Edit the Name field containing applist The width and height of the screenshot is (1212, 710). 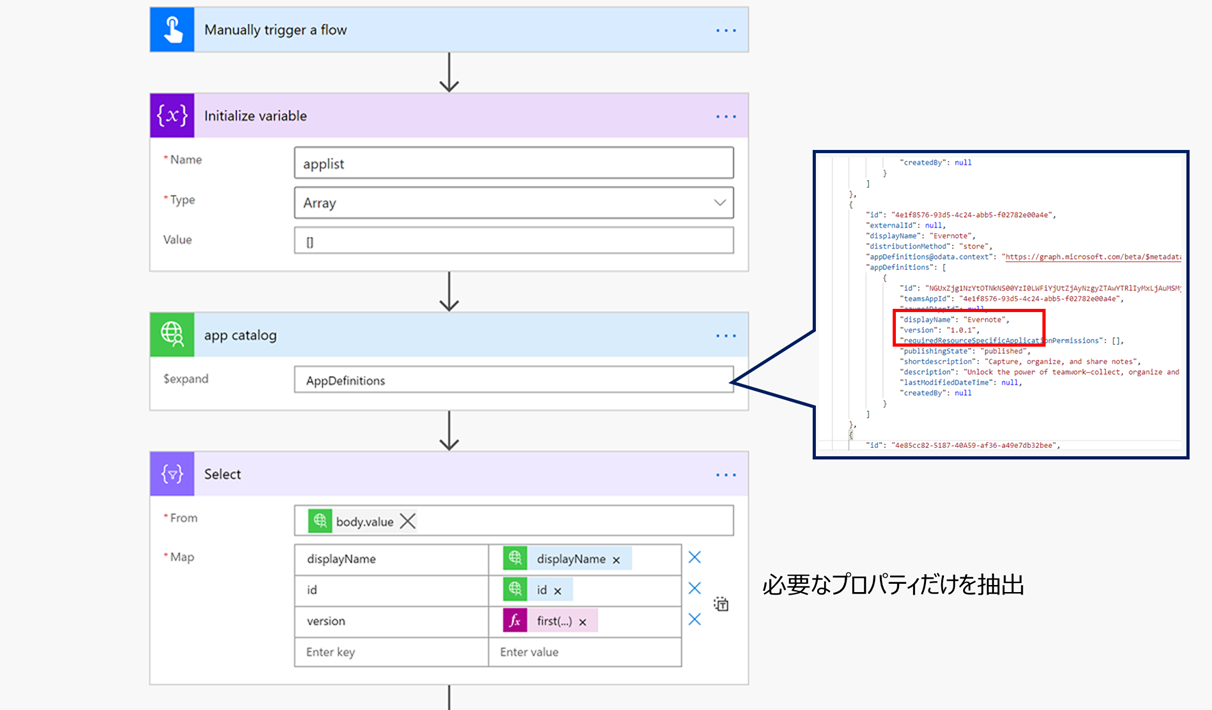514,163
